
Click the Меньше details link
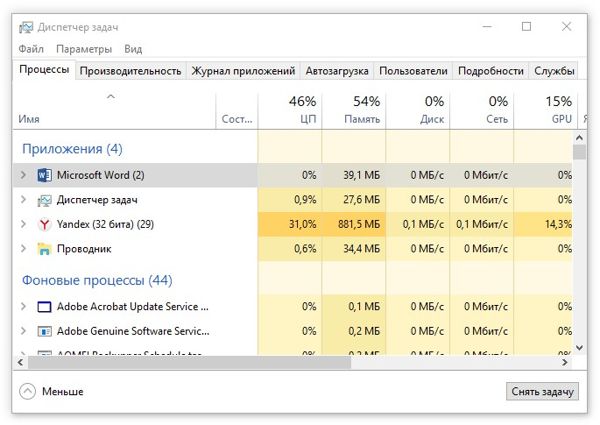[63, 391]
